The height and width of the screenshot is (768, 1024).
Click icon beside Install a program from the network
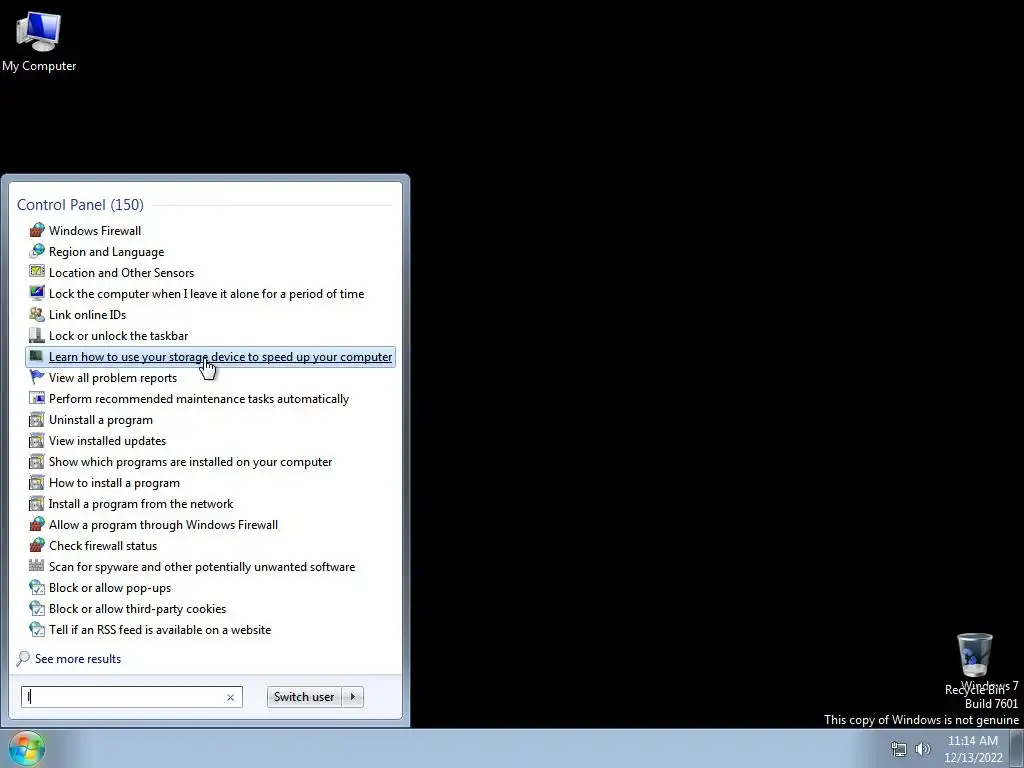[37, 504]
